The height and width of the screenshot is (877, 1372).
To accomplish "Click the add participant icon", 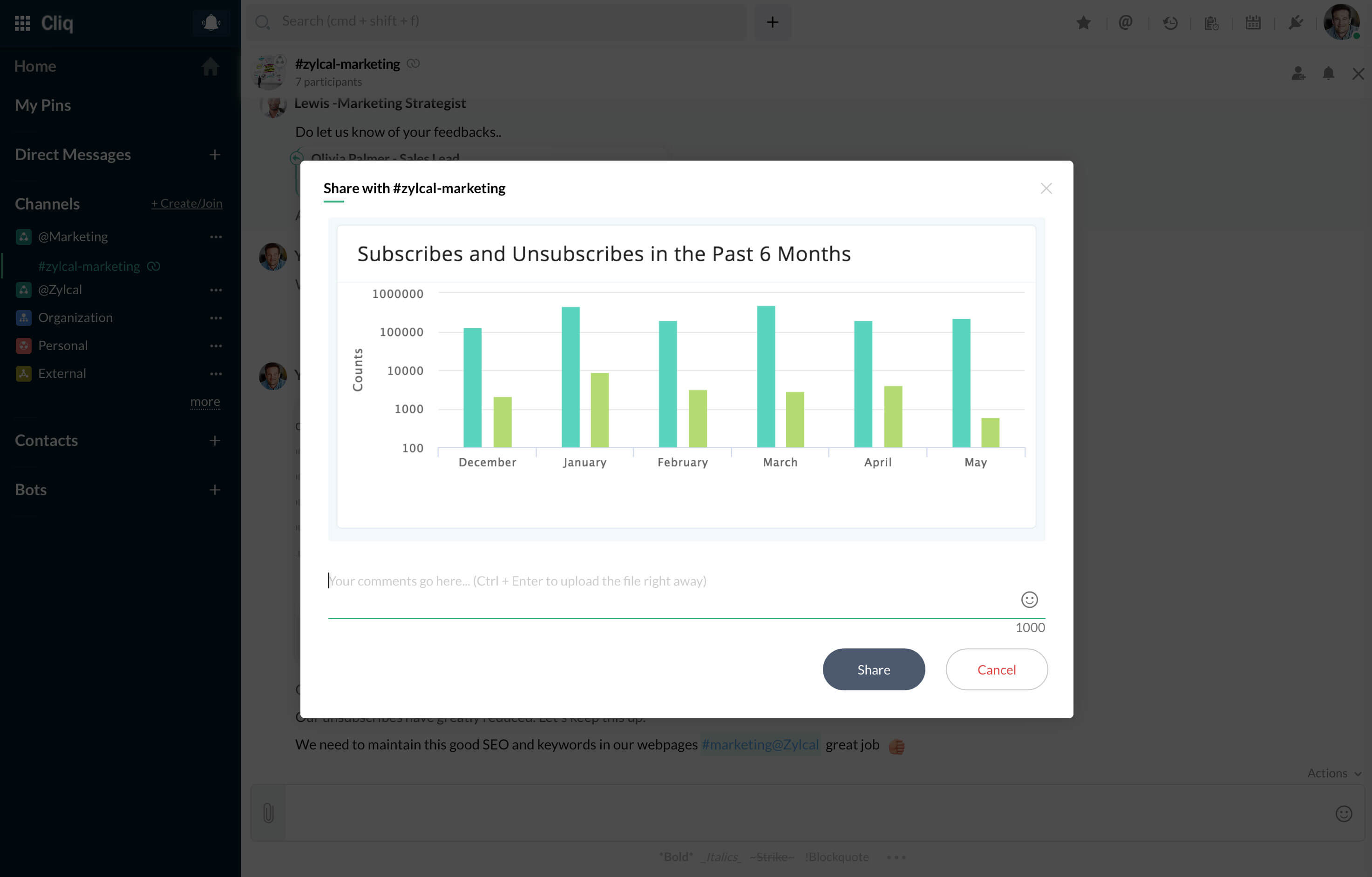I will pyautogui.click(x=1298, y=74).
